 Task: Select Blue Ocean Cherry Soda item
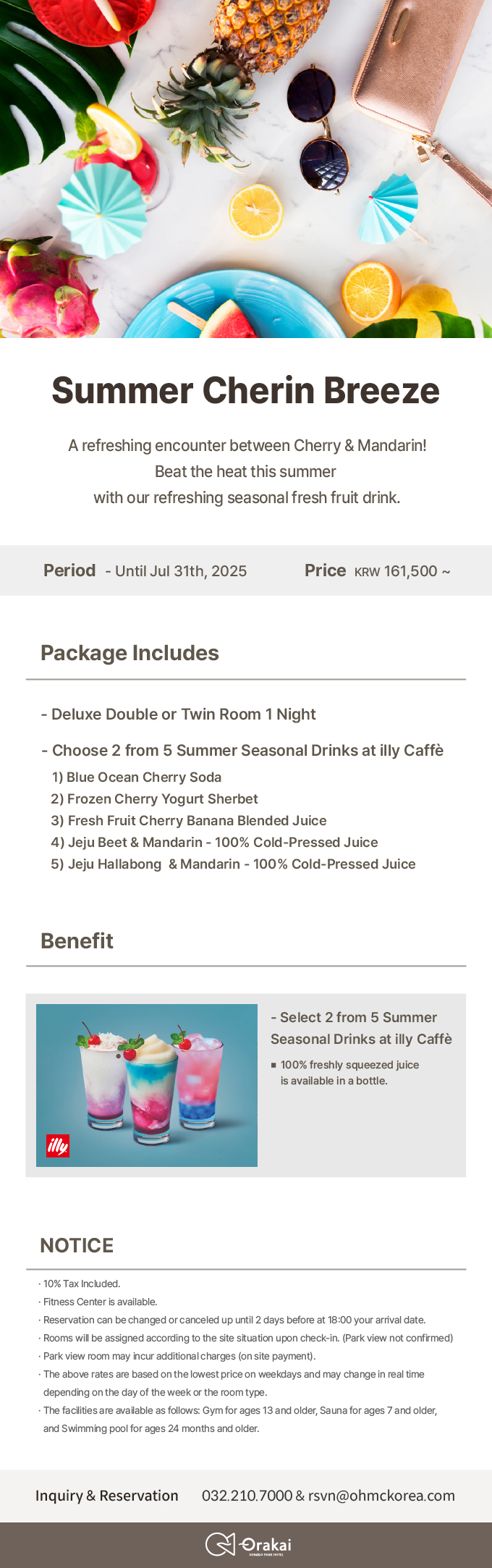[137, 777]
